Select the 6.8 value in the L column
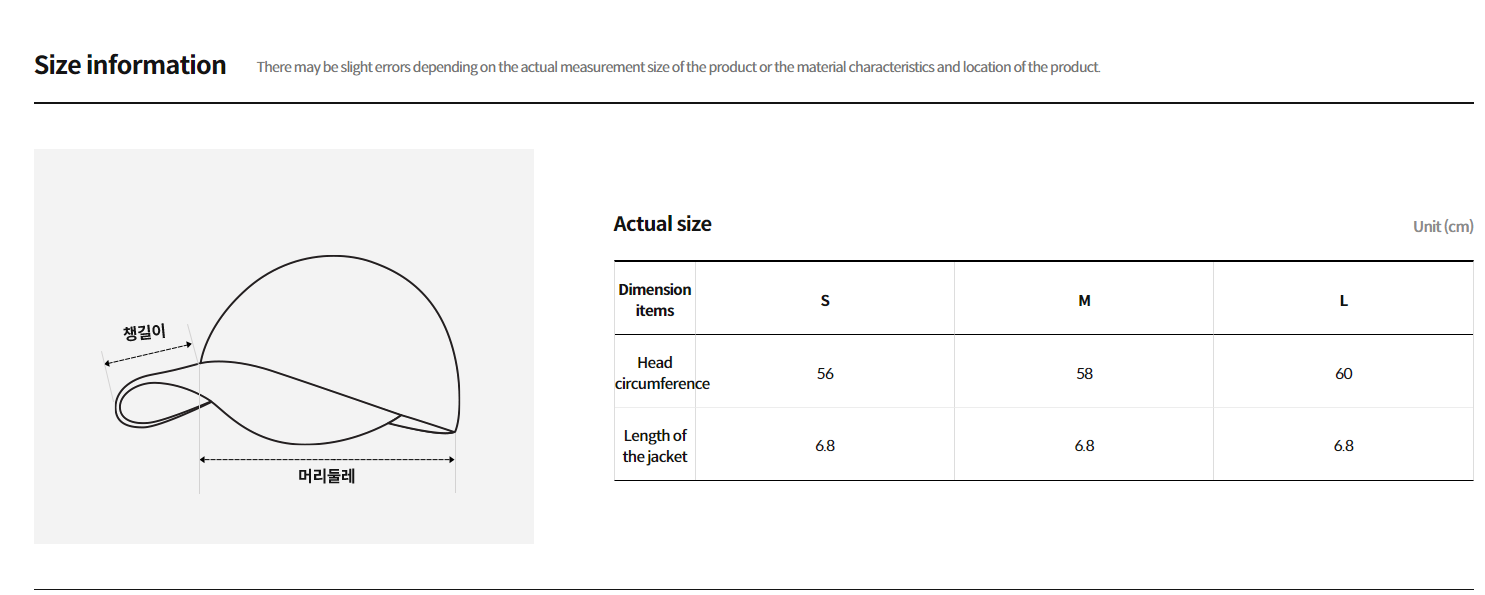1485x595 pixels. 1343,446
